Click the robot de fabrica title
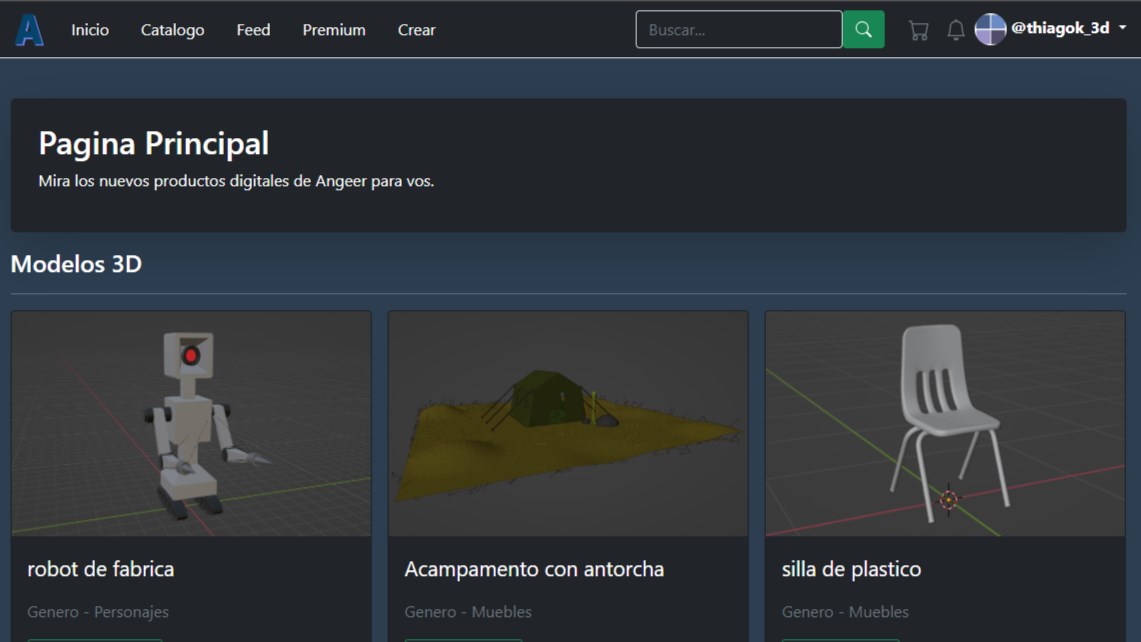 point(100,569)
